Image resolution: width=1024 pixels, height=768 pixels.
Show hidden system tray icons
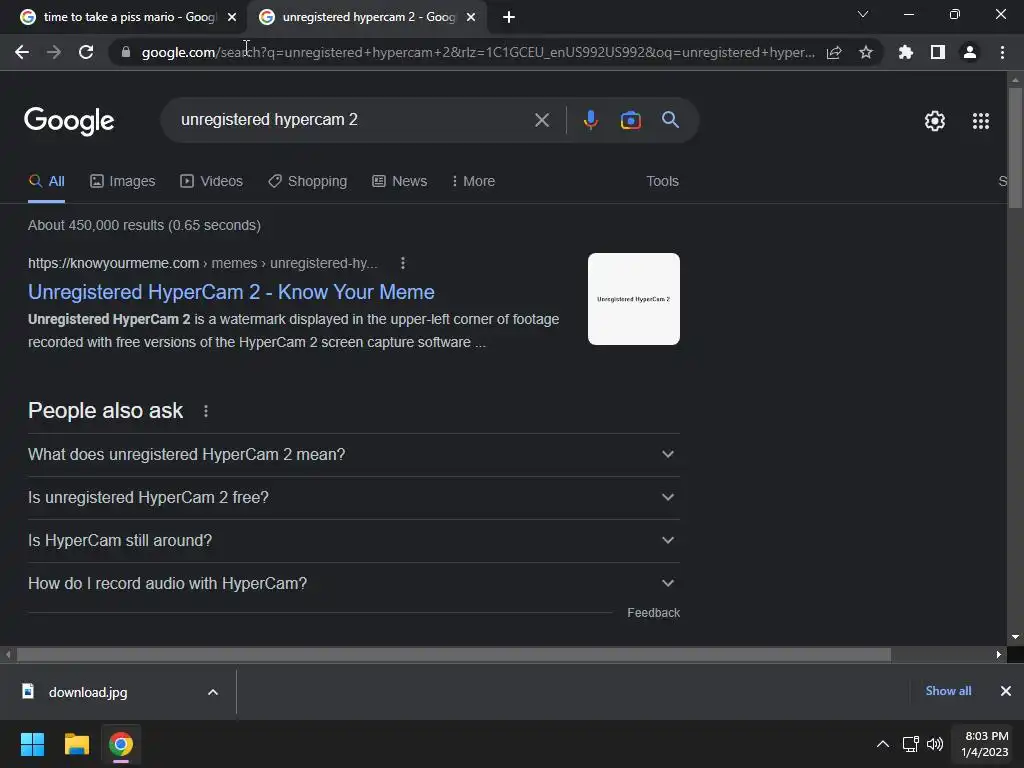882,744
